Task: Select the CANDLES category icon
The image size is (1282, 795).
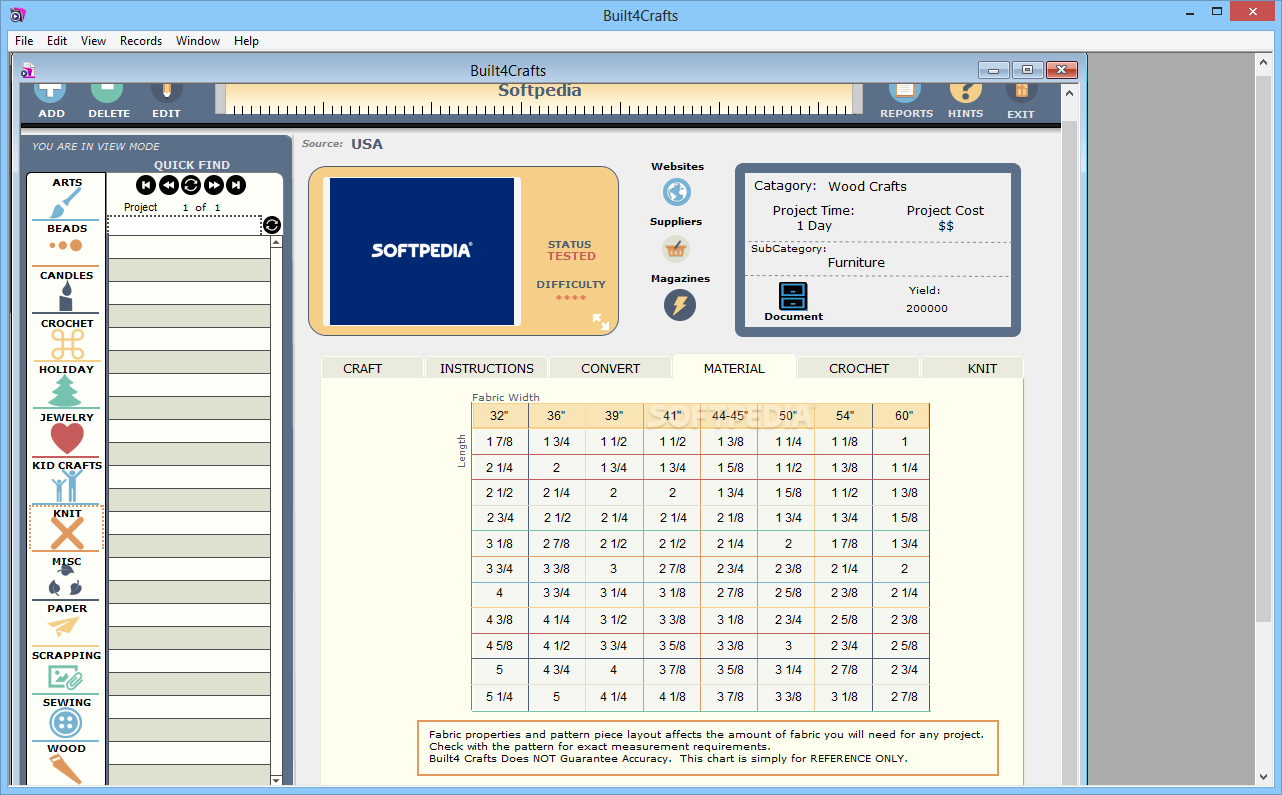Action: 67,296
